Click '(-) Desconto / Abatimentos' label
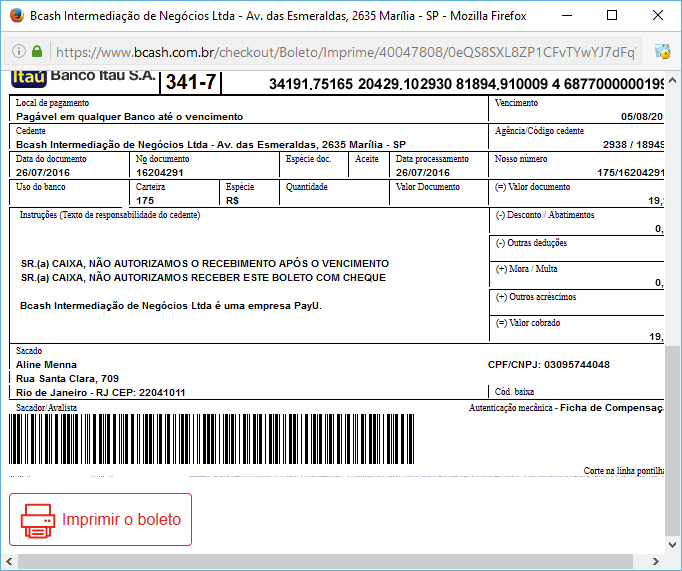The image size is (682, 571). click(545, 214)
